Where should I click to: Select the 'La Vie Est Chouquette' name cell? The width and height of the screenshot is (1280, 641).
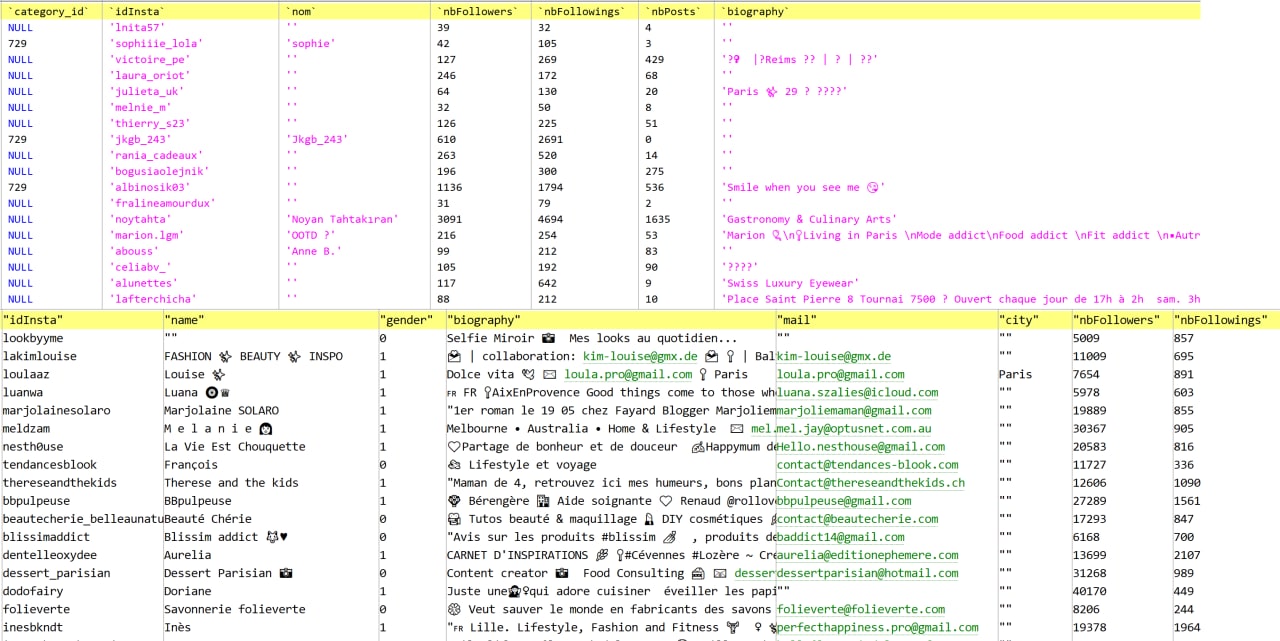(235, 446)
